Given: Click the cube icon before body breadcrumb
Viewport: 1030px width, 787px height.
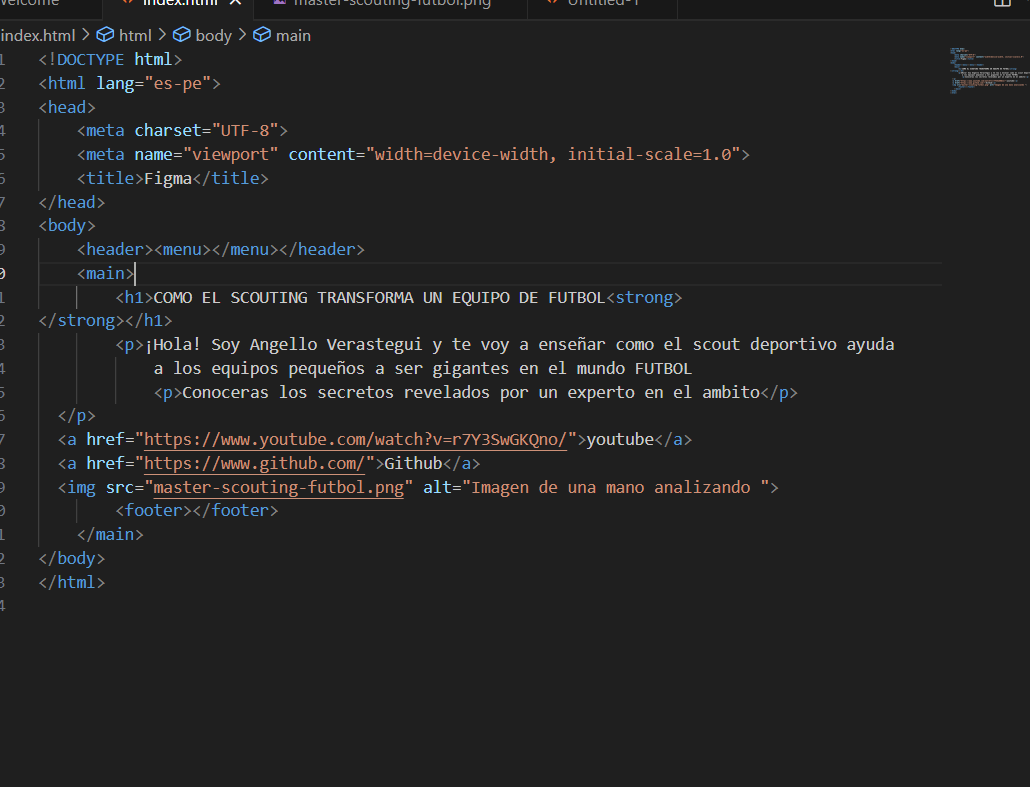Looking at the screenshot, I should 181,35.
